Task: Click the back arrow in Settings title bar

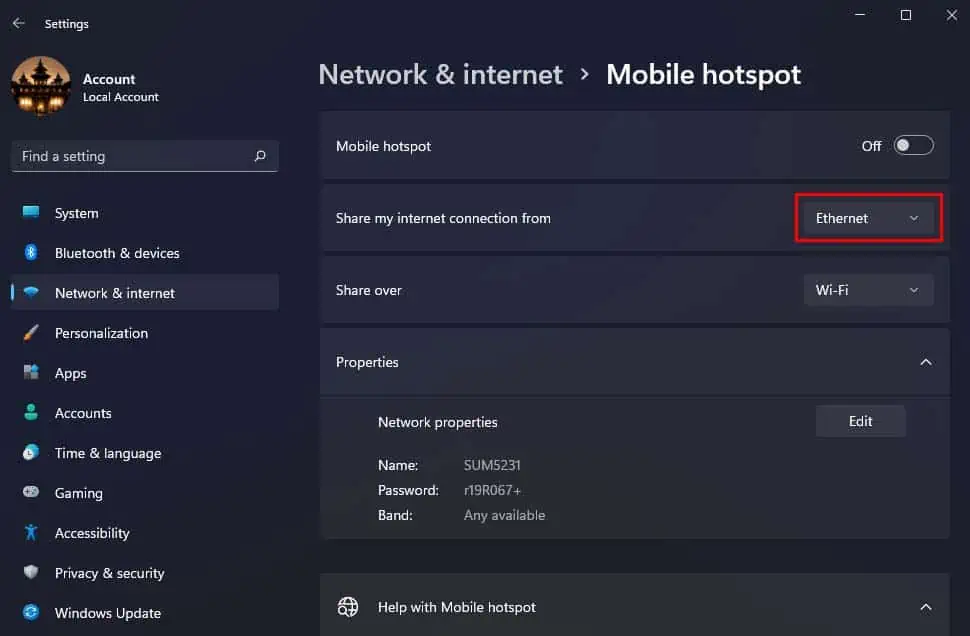Action: point(19,23)
